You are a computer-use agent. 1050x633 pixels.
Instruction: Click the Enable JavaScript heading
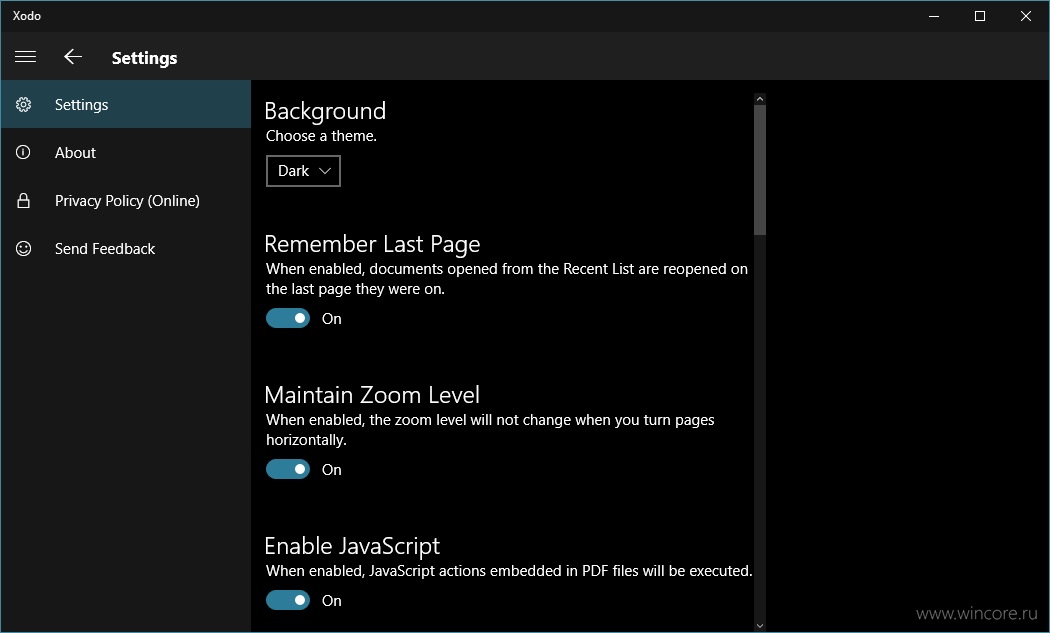tap(352, 546)
